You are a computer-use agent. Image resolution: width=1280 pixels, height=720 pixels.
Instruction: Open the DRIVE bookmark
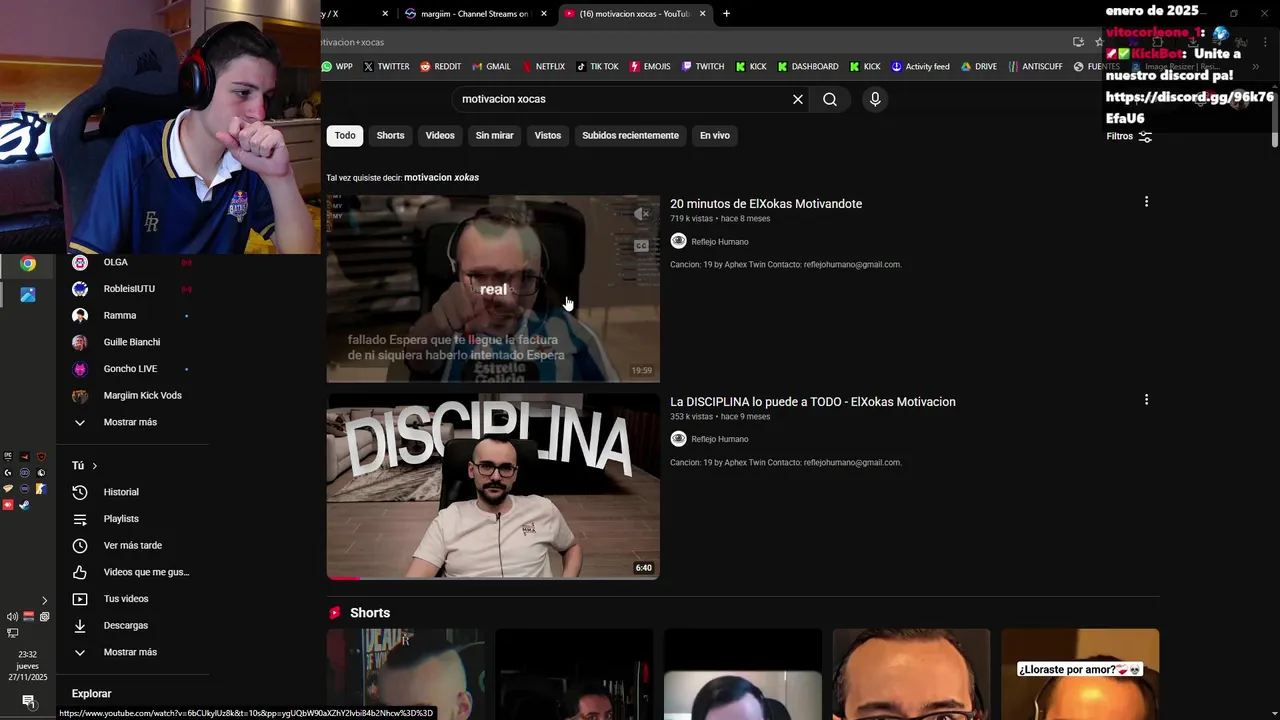tap(979, 66)
